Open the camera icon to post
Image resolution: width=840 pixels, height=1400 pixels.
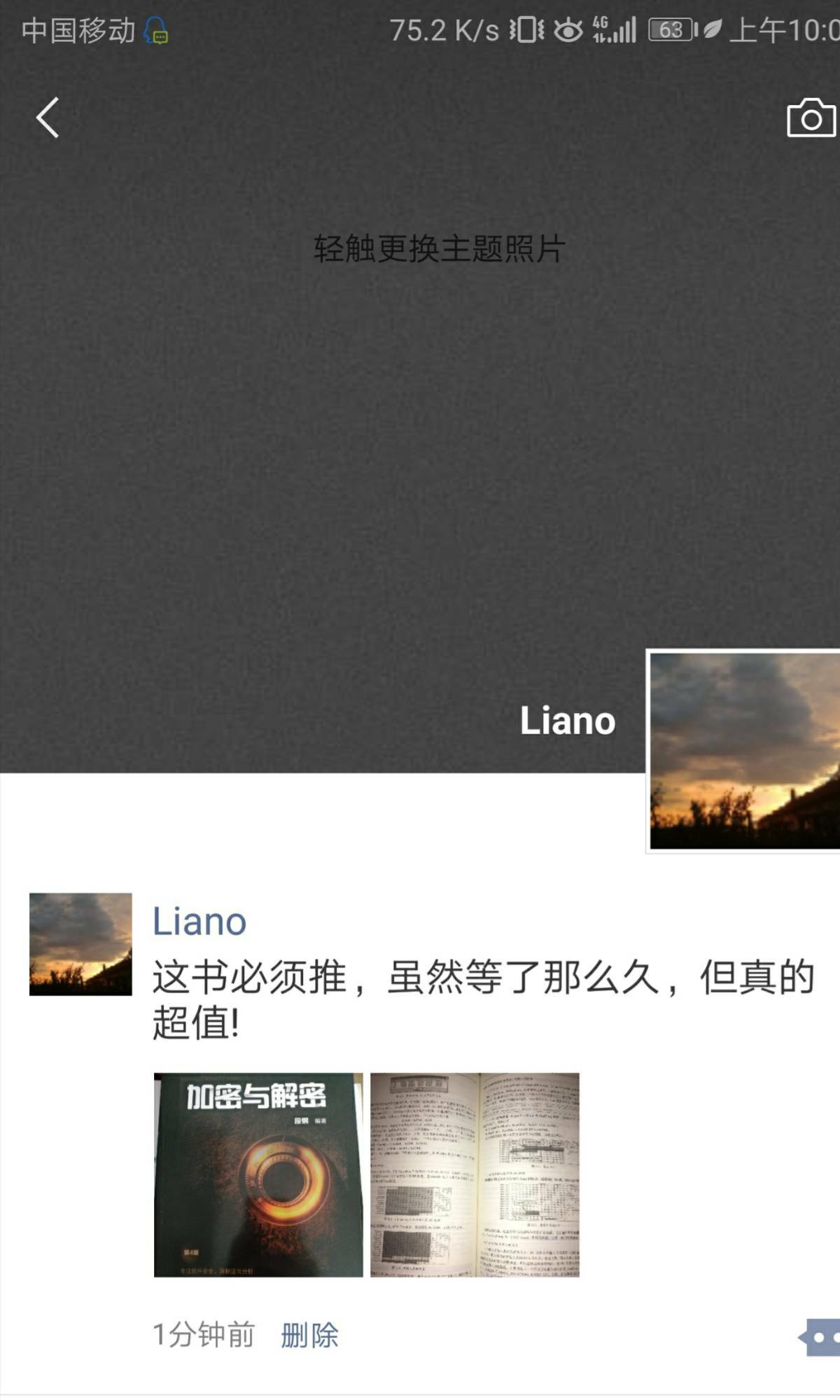(811, 118)
